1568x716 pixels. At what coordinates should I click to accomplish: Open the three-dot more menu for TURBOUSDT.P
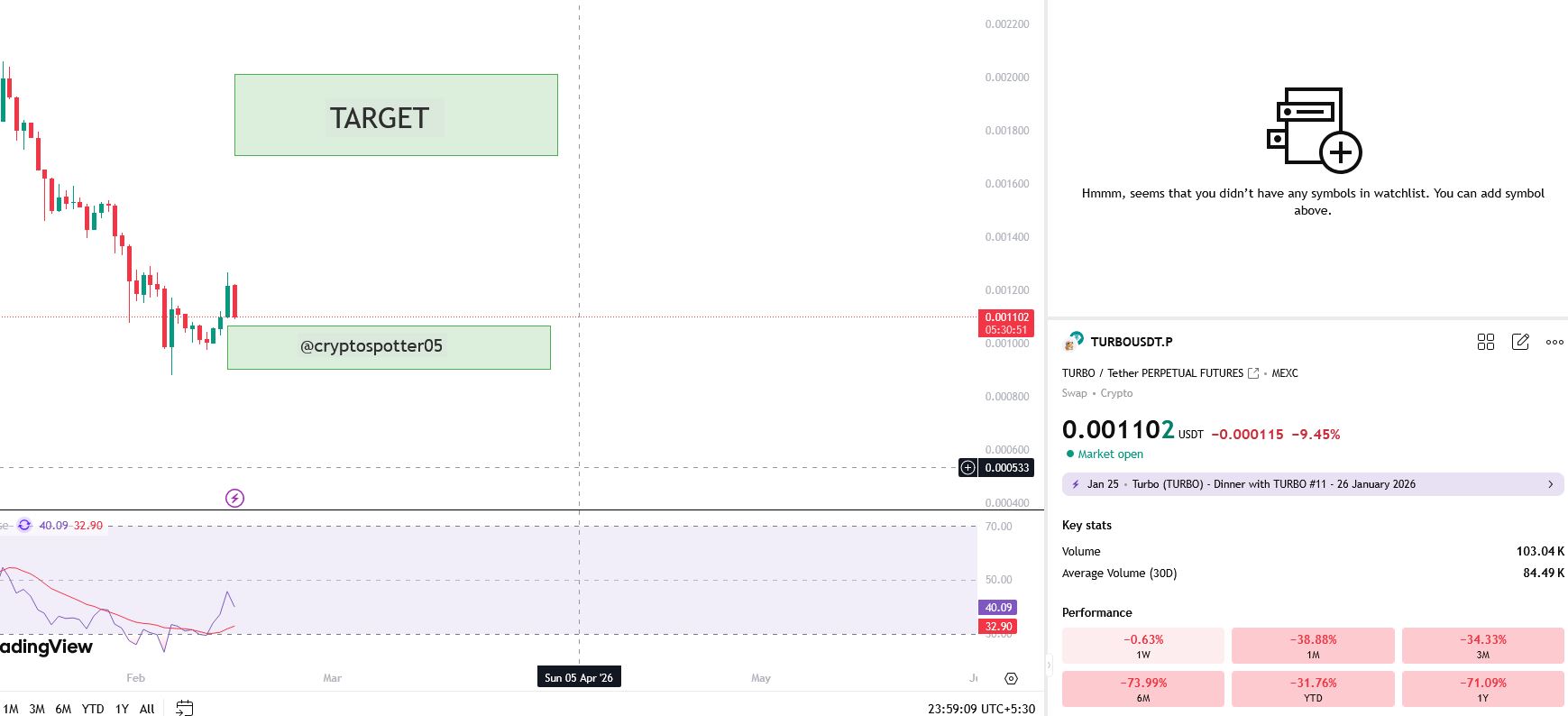pyautogui.click(x=1554, y=342)
